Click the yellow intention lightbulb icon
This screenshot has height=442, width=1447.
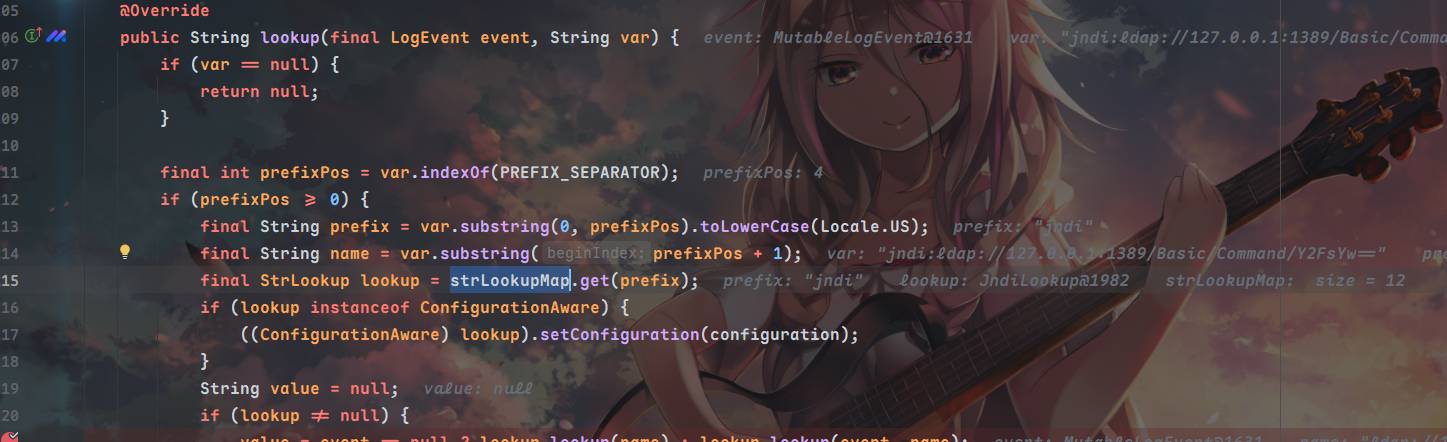[125, 253]
